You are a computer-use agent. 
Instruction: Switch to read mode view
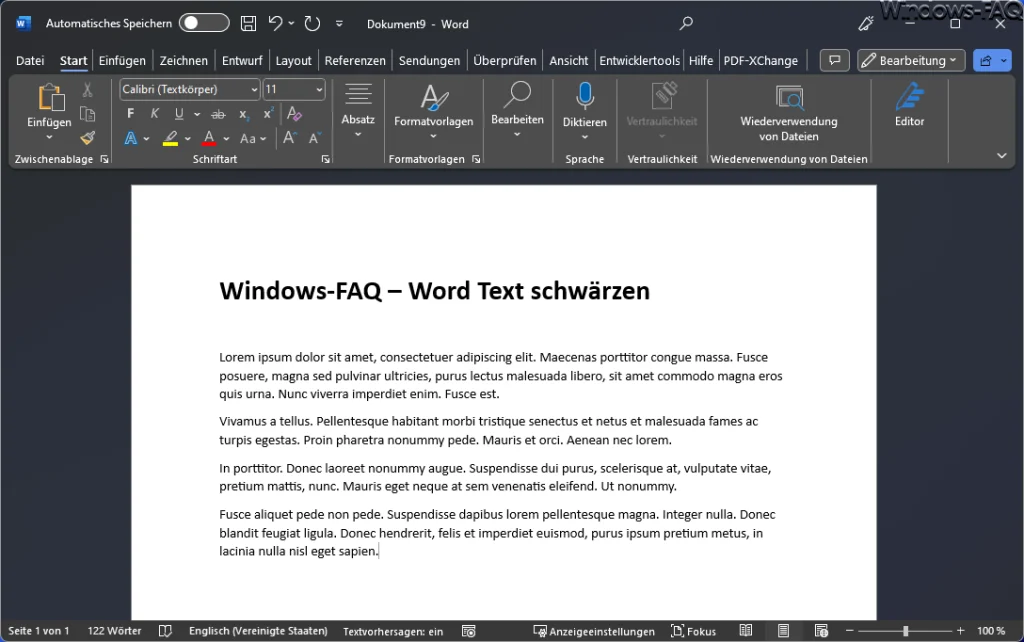coord(746,631)
